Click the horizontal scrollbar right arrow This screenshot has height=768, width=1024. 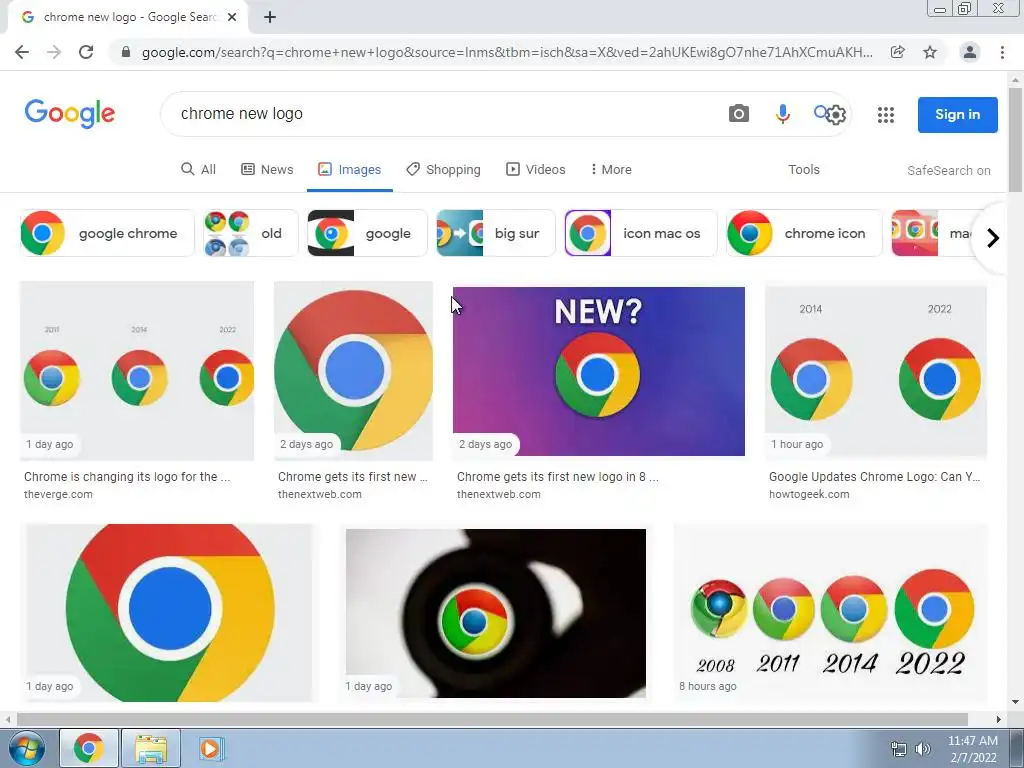(x=999, y=719)
